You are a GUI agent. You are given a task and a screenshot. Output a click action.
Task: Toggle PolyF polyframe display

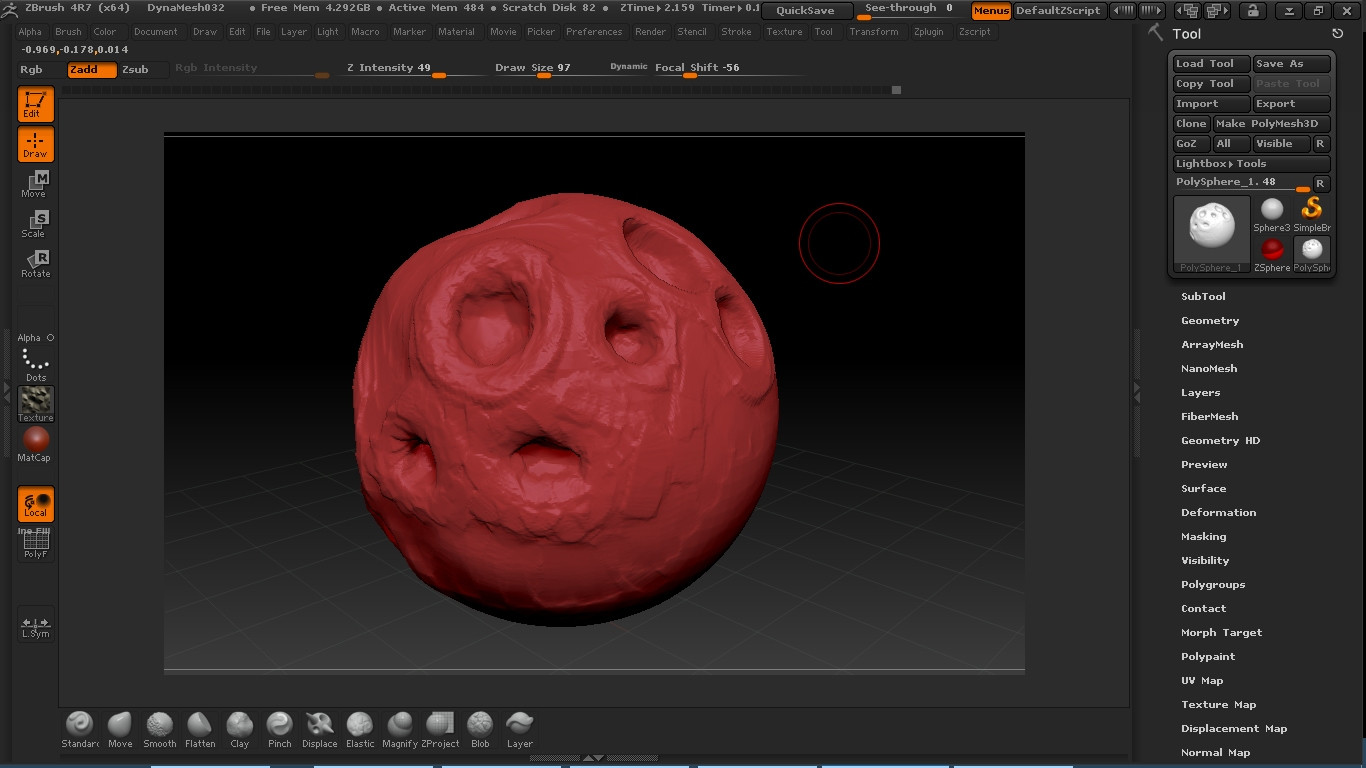[36, 544]
